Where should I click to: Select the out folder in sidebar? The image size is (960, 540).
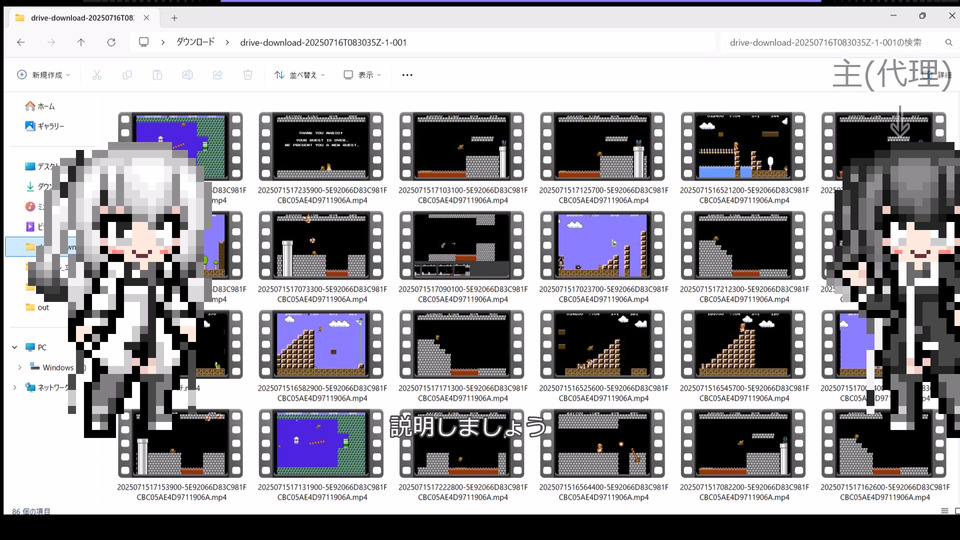click(x=37, y=307)
